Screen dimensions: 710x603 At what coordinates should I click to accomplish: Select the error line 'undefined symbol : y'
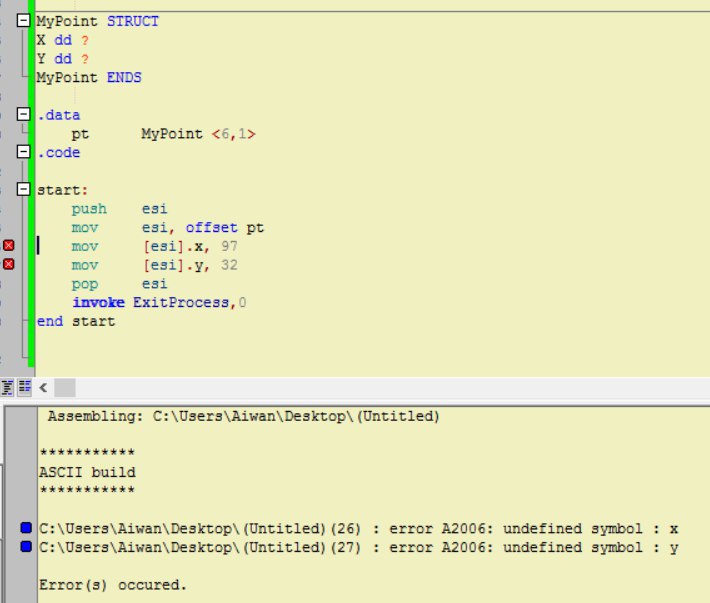[x=359, y=547]
